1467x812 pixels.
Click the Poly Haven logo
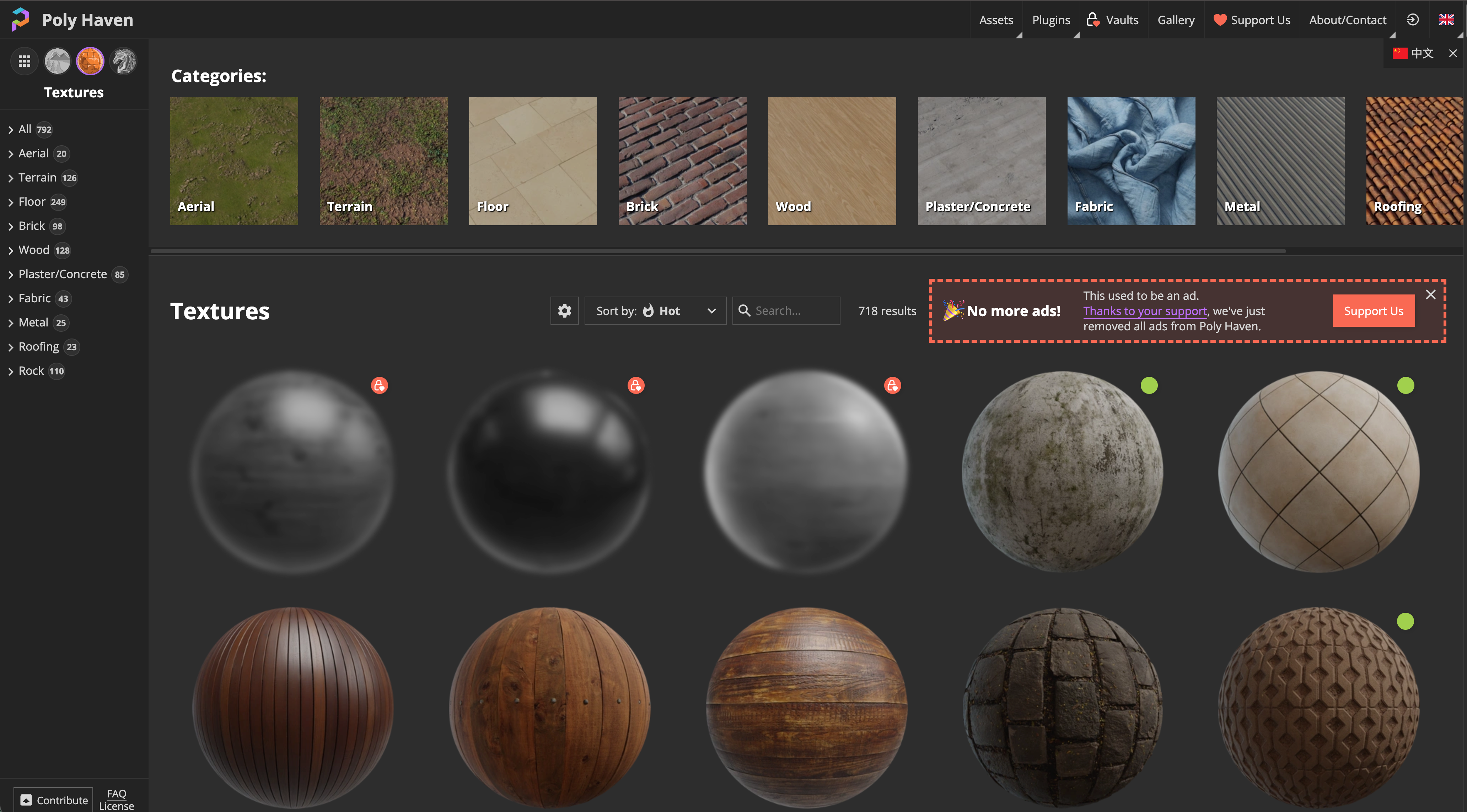tap(21, 19)
